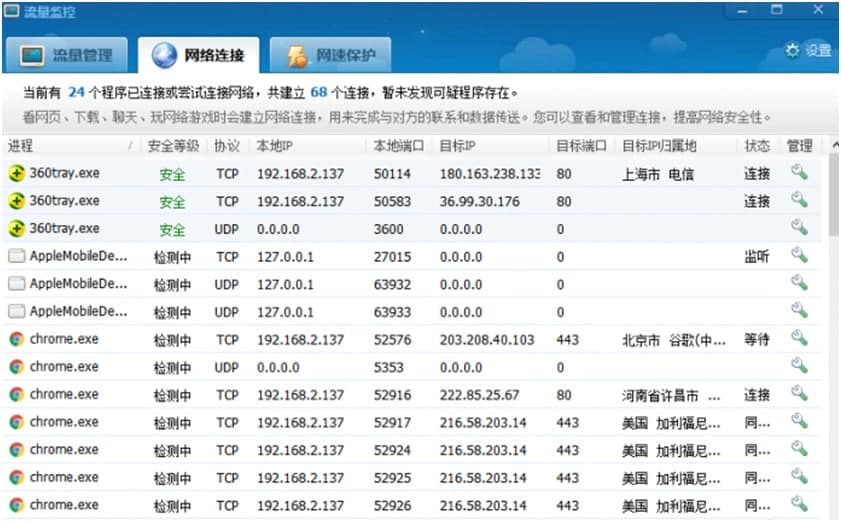The height and width of the screenshot is (522, 841).
Task: Sort by 状态 column header
Action: coord(757,146)
